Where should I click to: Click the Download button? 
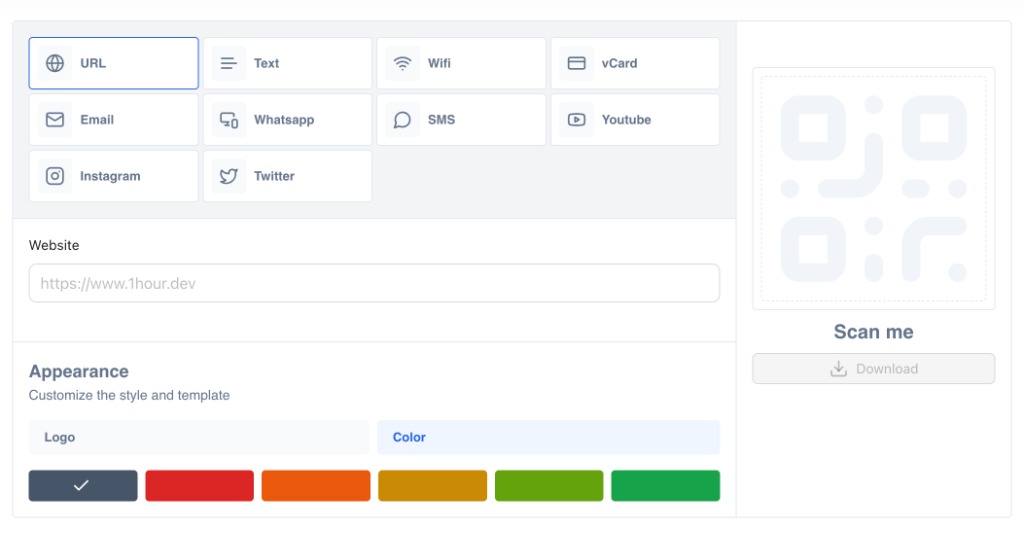(x=874, y=369)
